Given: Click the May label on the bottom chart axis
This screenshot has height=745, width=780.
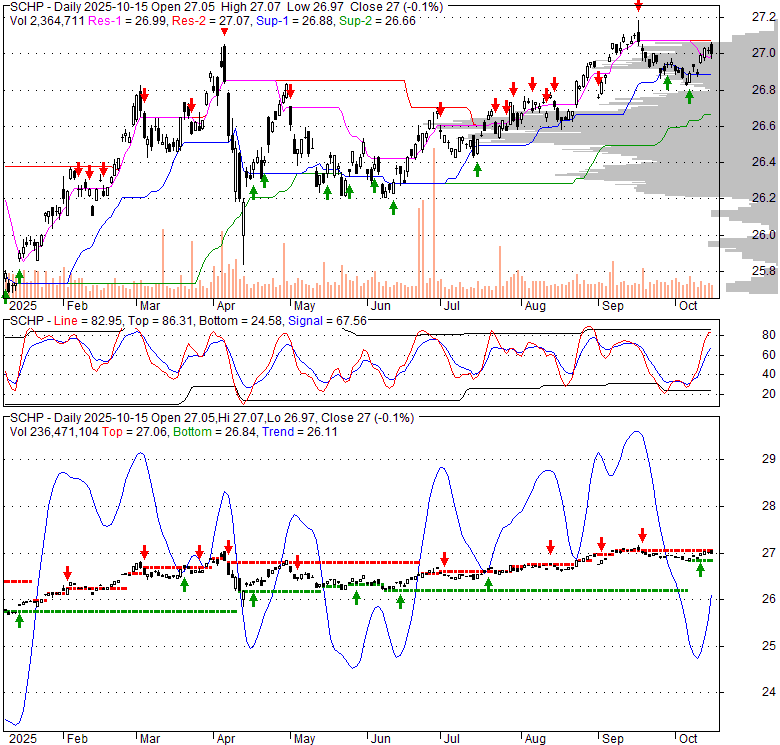Looking at the screenshot, I should coord(304,739).
